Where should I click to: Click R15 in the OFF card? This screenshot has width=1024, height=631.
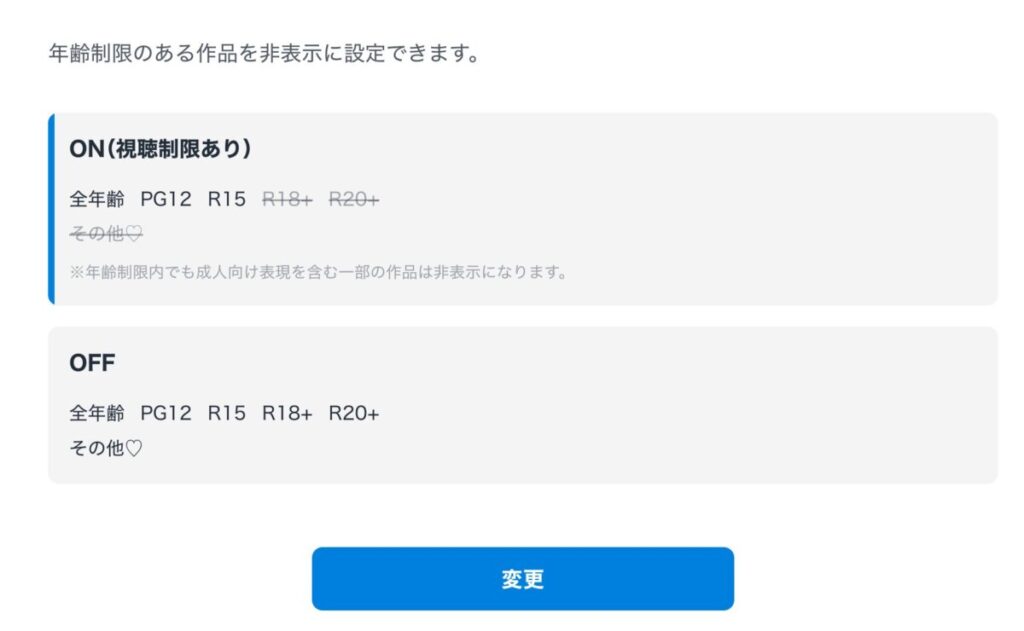click(226, 413)
